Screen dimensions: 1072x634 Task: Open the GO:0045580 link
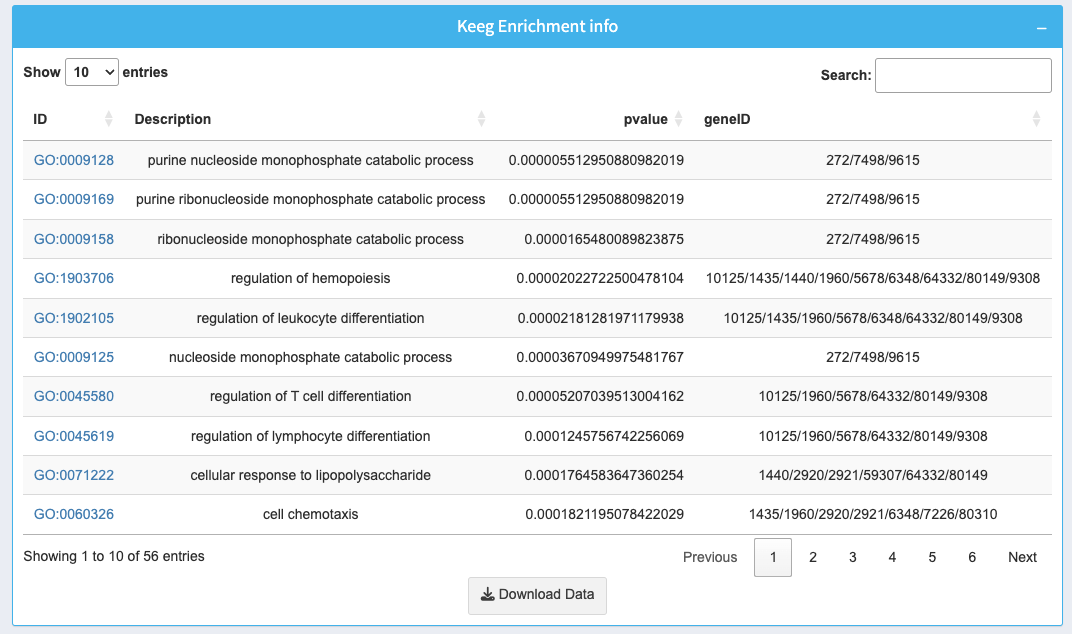pyautogui.click(x=74, y=396)
